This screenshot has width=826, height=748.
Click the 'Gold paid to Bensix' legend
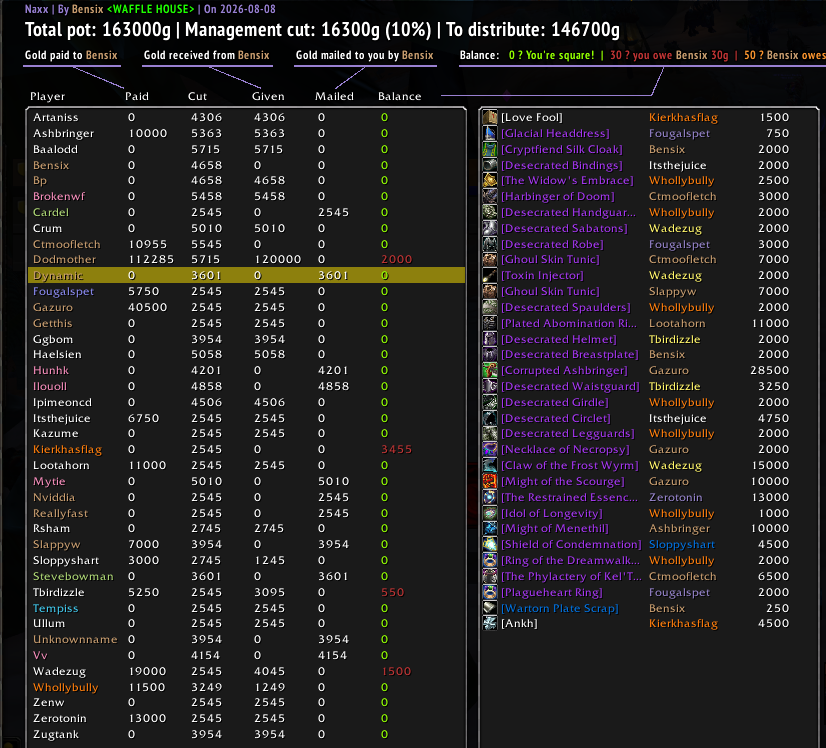[x=71, y=55]
